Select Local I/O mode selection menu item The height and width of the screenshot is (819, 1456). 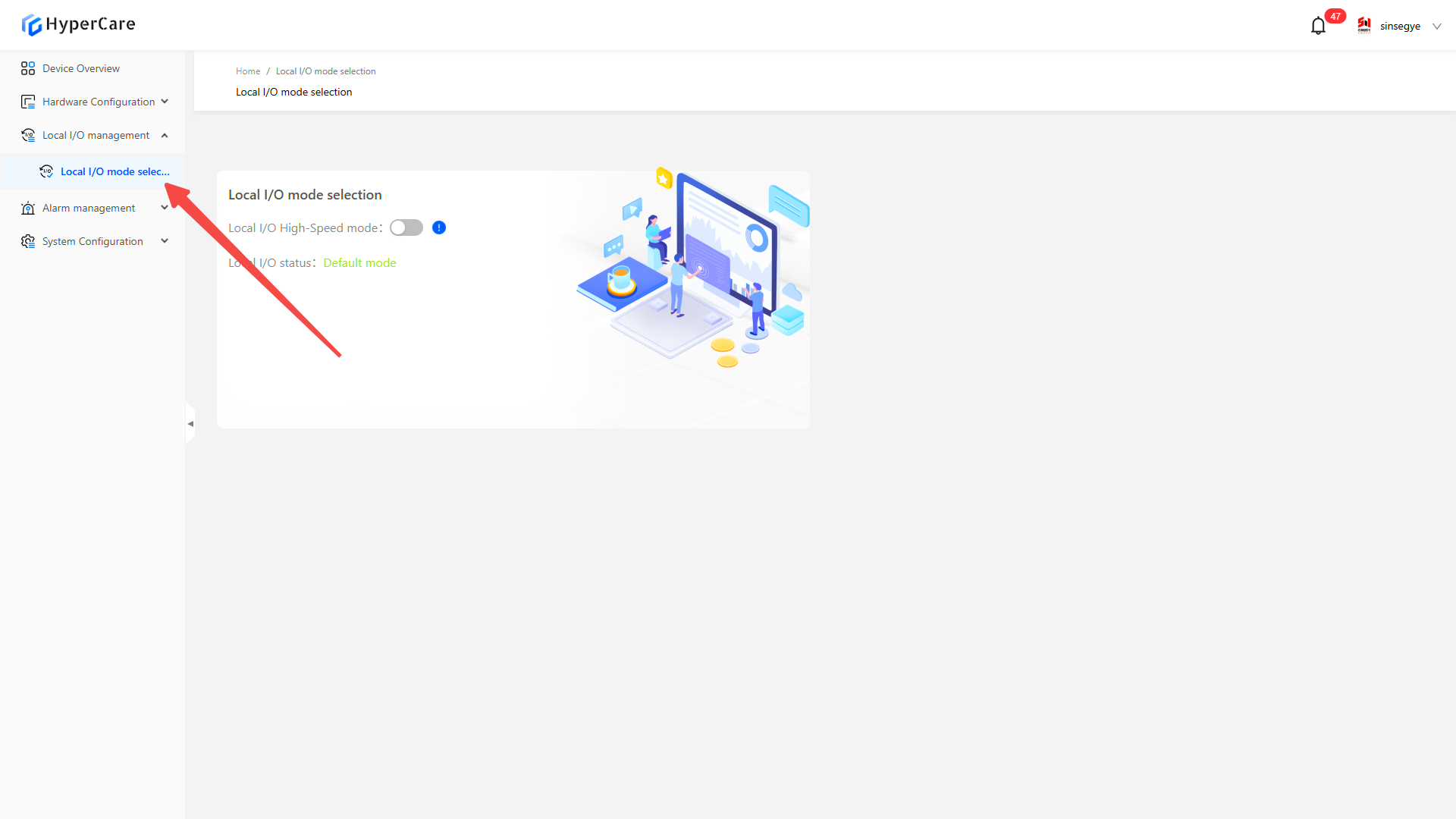(x=115, y=171)
